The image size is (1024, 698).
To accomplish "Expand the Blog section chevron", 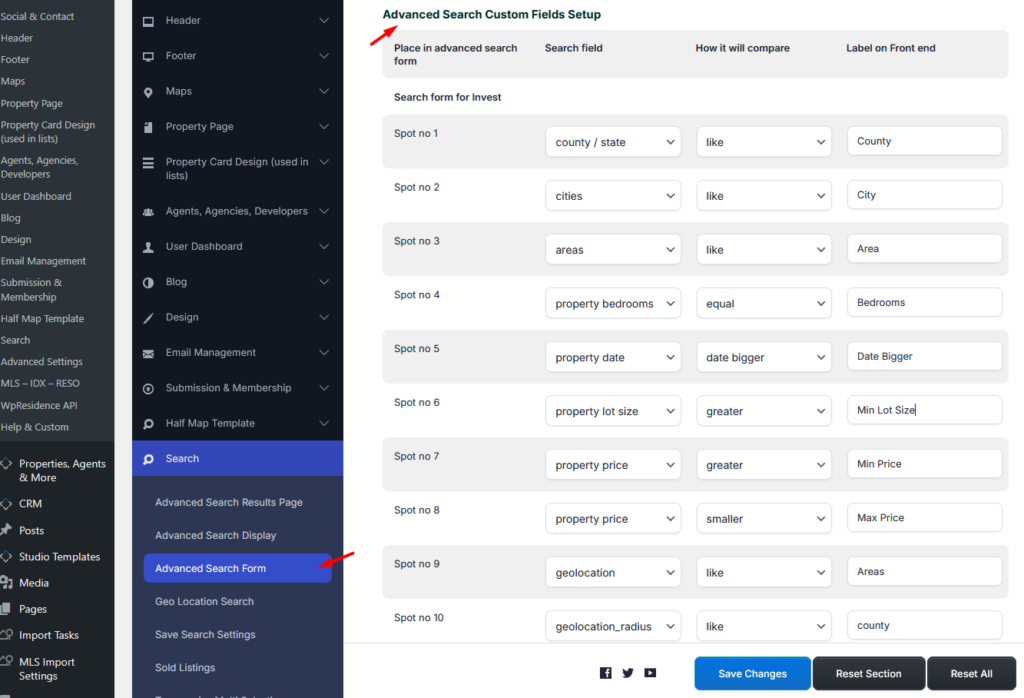I will (x=324, y=282).
